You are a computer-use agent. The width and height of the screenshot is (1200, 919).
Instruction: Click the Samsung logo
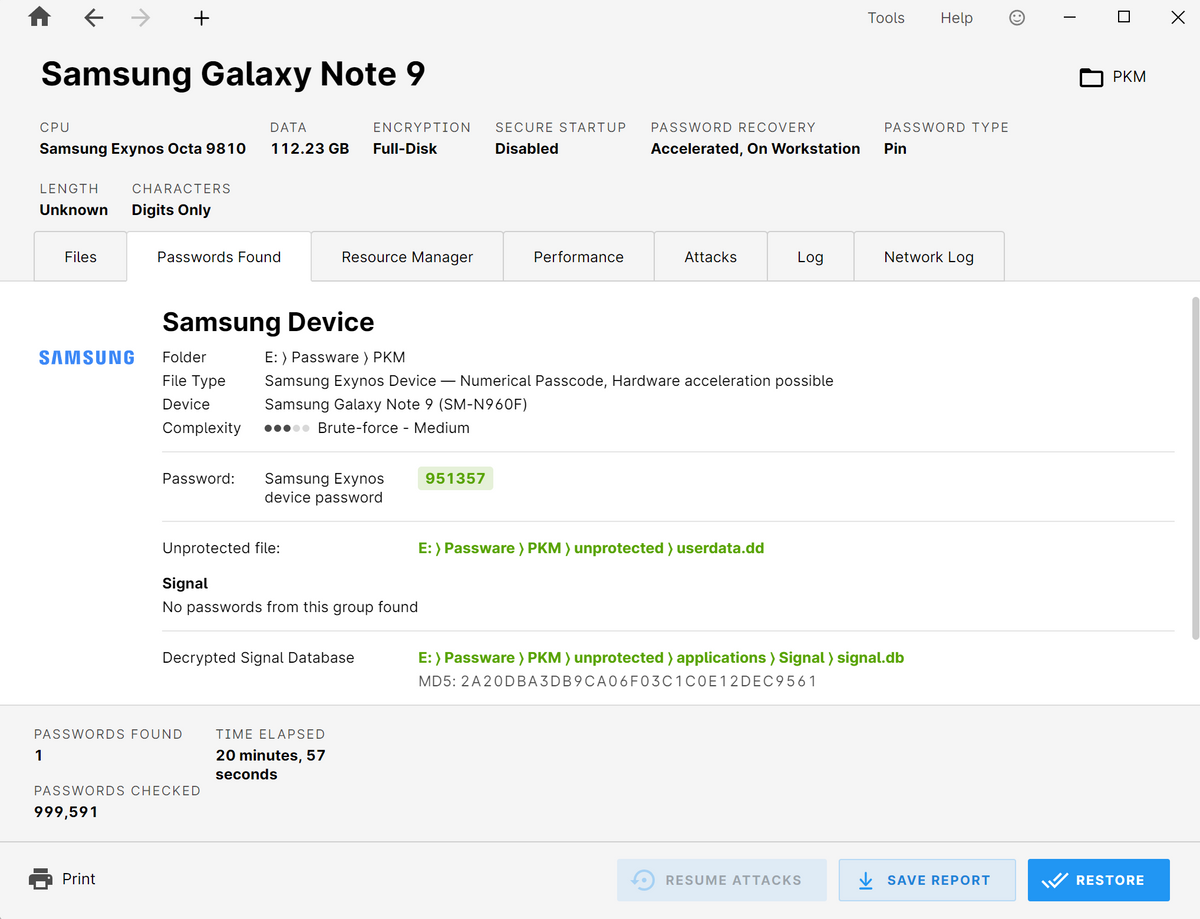(x=87, y=357)
